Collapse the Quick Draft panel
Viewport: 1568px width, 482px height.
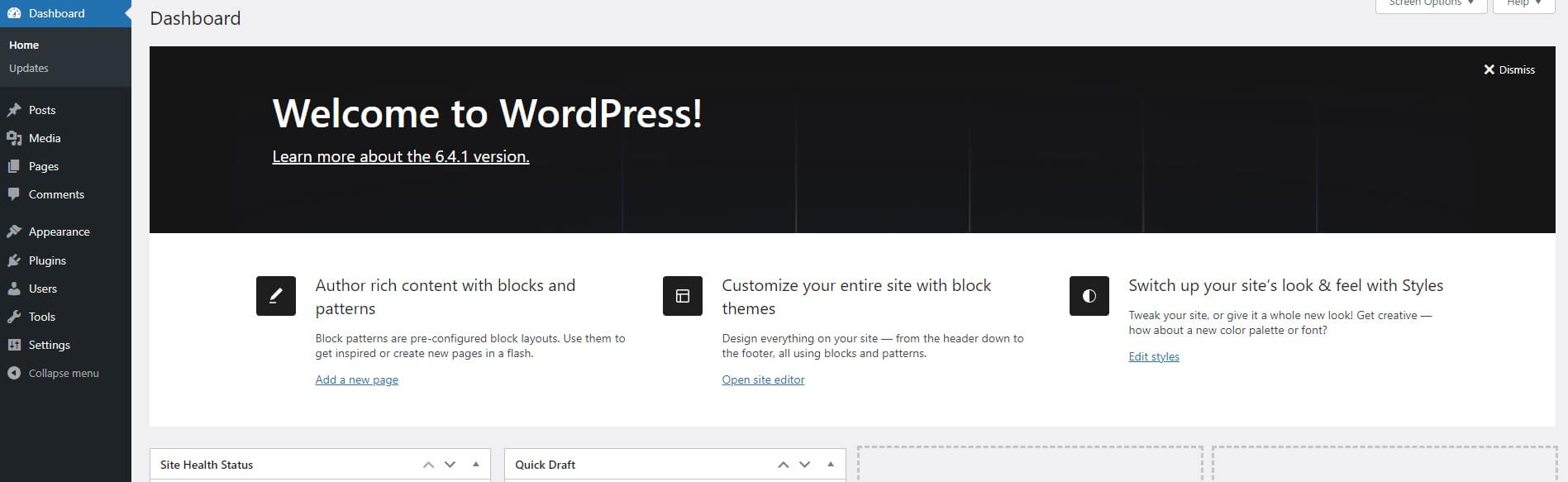pos(831,465)
